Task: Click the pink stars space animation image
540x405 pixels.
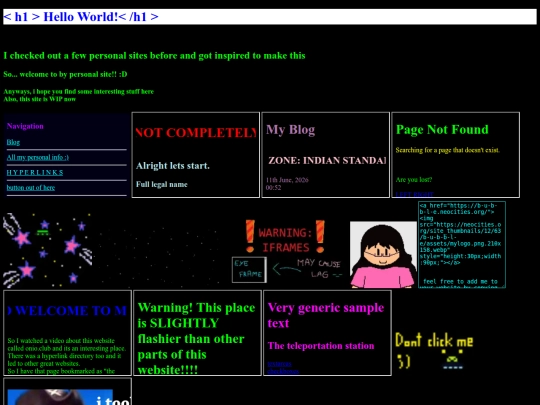Action: (x=48, y=250)
